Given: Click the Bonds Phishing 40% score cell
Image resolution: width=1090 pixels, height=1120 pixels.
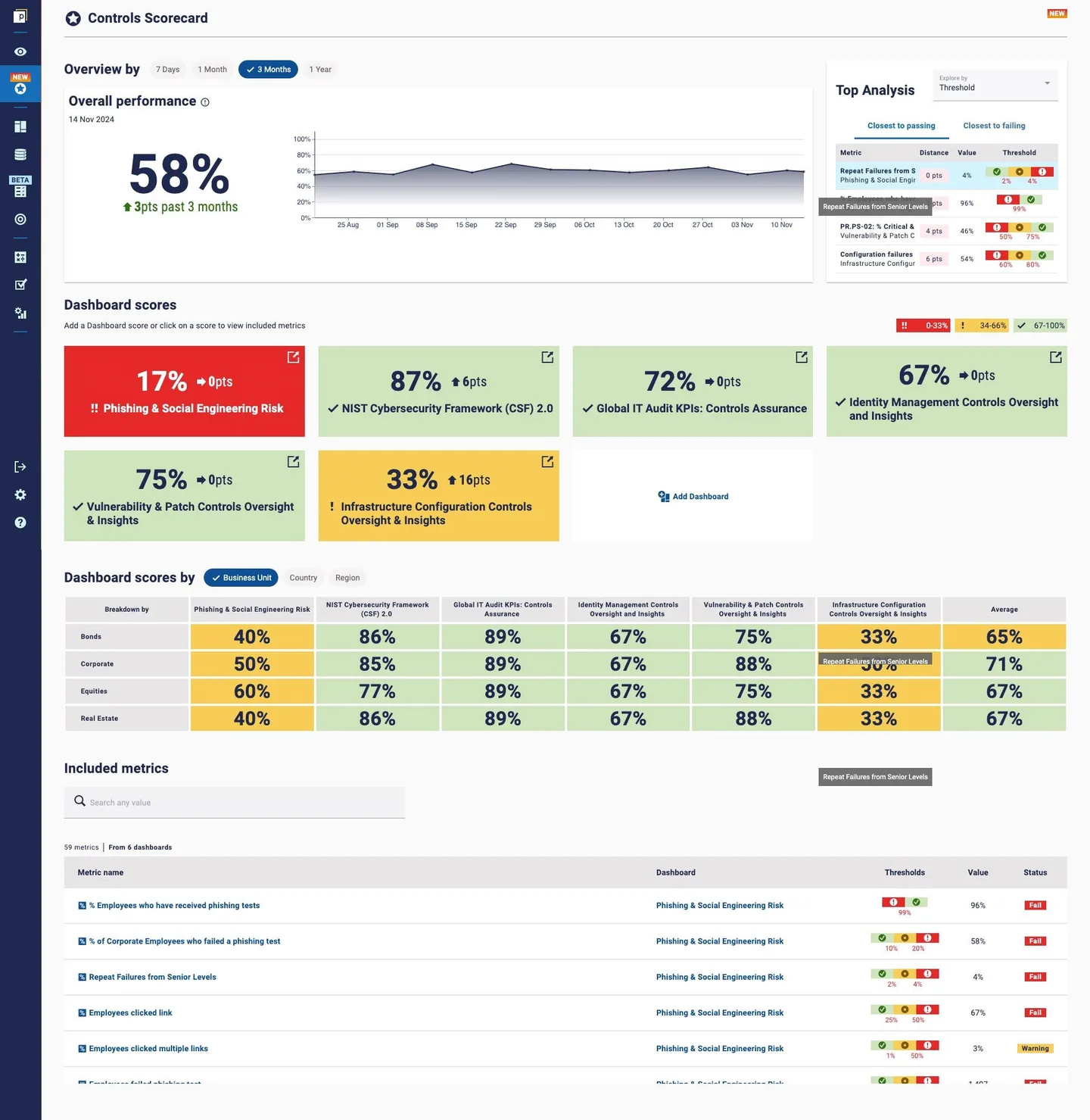Looking at the screenshot, I should (x=252, y=637).
